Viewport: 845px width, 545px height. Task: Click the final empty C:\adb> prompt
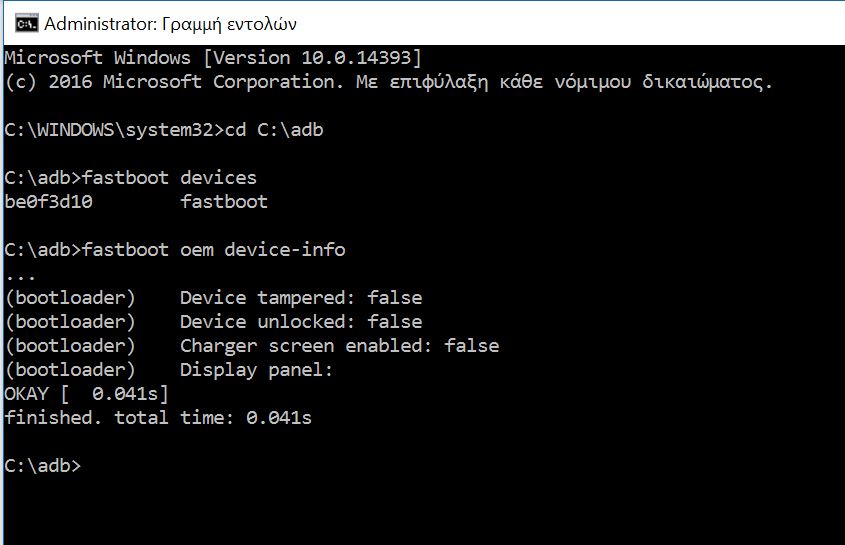[42, 466]
